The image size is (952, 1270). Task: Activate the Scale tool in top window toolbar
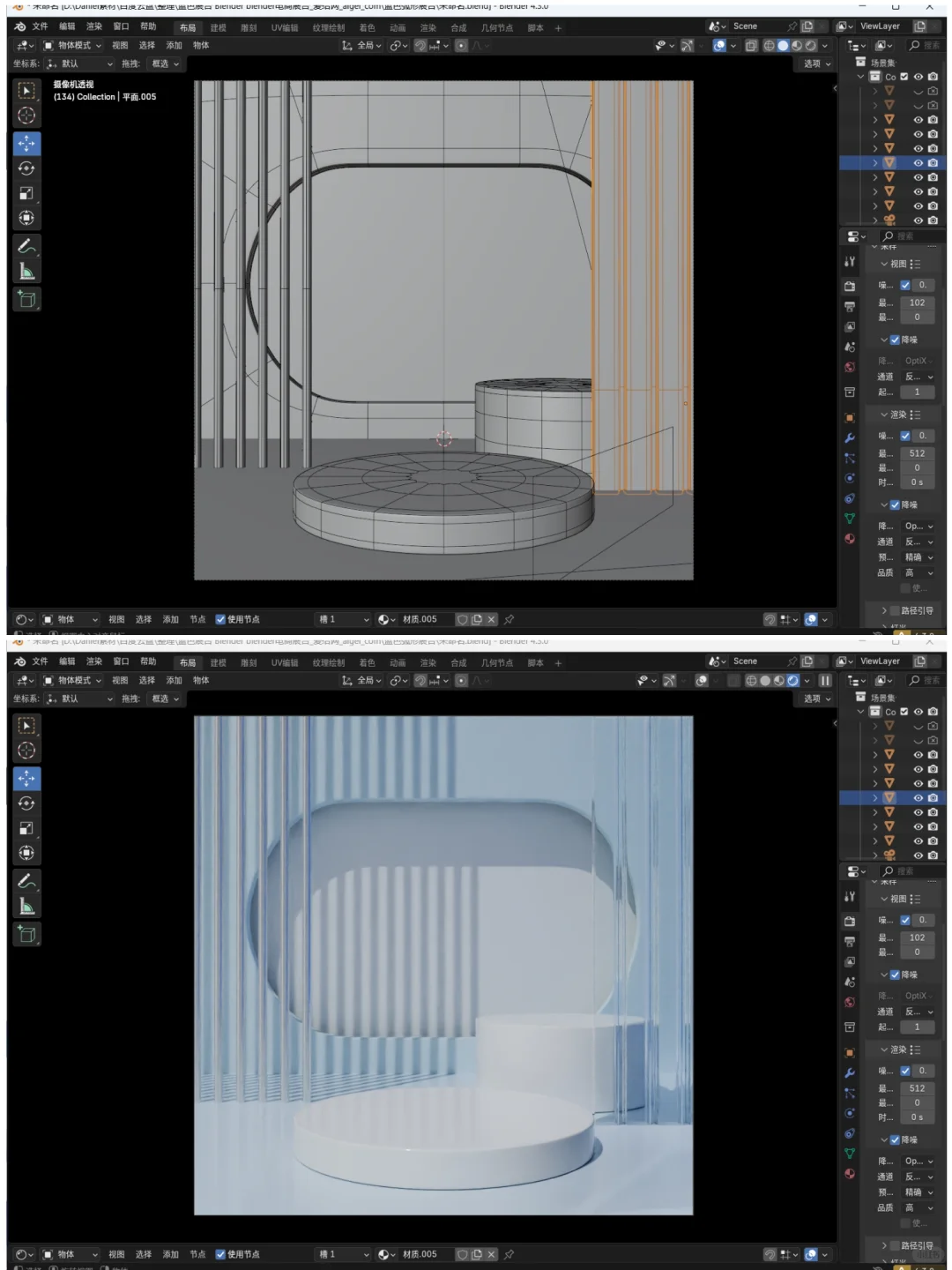pyautogui.click(x=26, y=193)
